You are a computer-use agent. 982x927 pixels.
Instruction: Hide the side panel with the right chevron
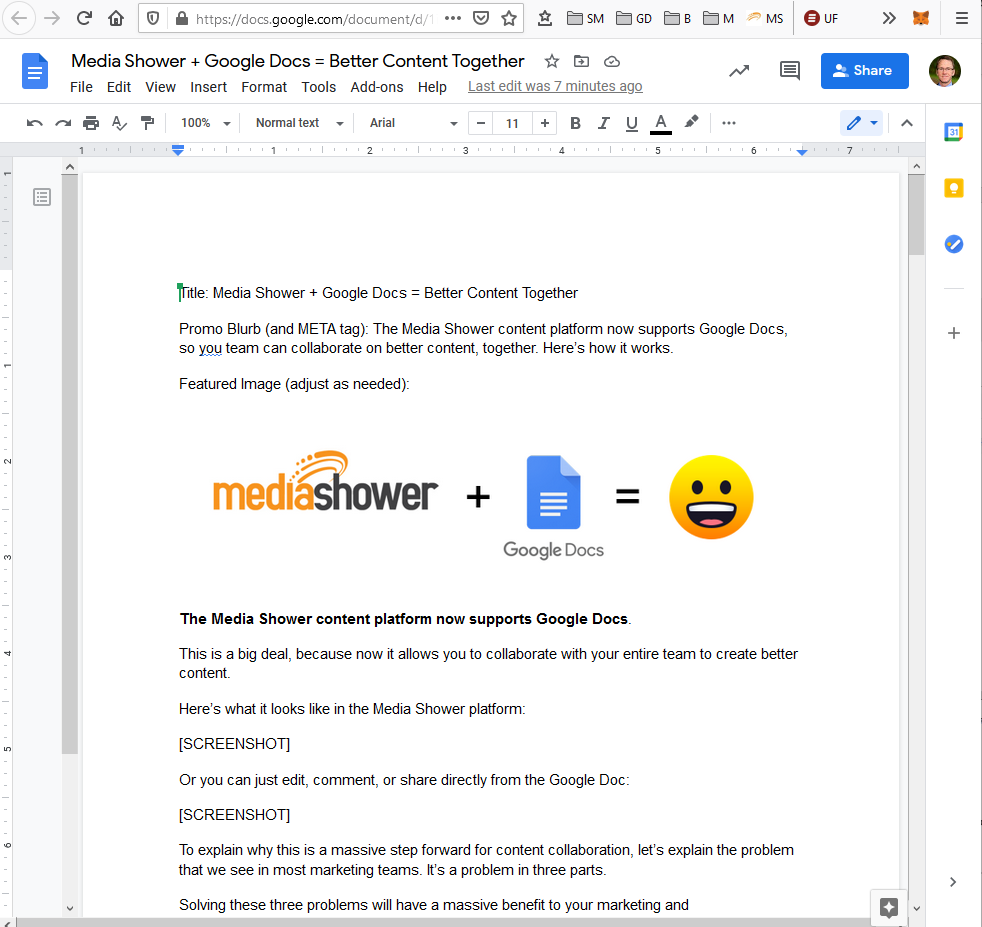pos(953,882)
